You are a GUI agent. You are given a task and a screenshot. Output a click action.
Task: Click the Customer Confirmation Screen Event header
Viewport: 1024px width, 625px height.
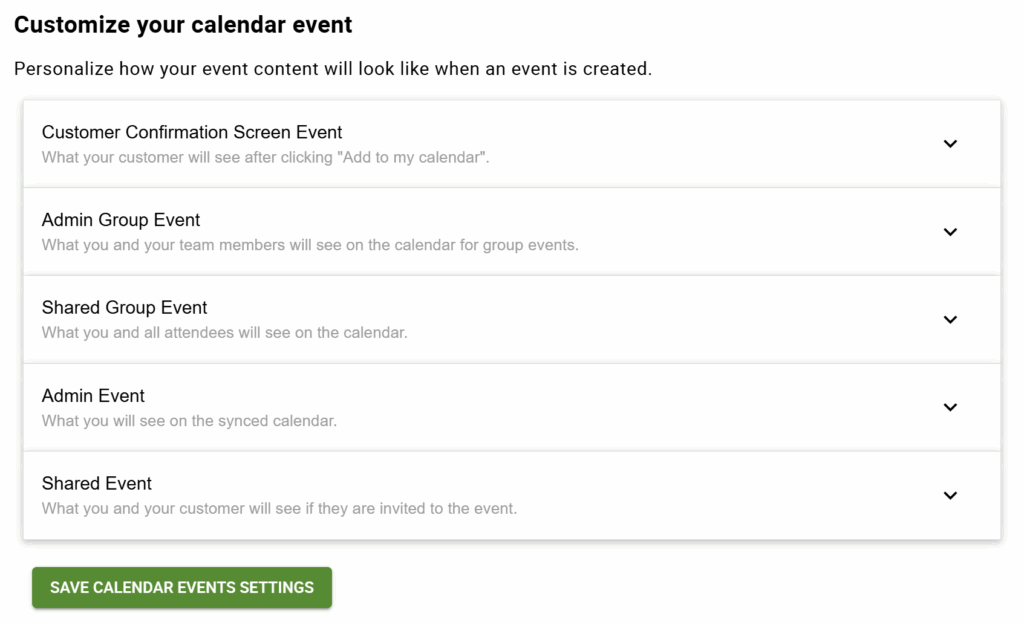191,131
